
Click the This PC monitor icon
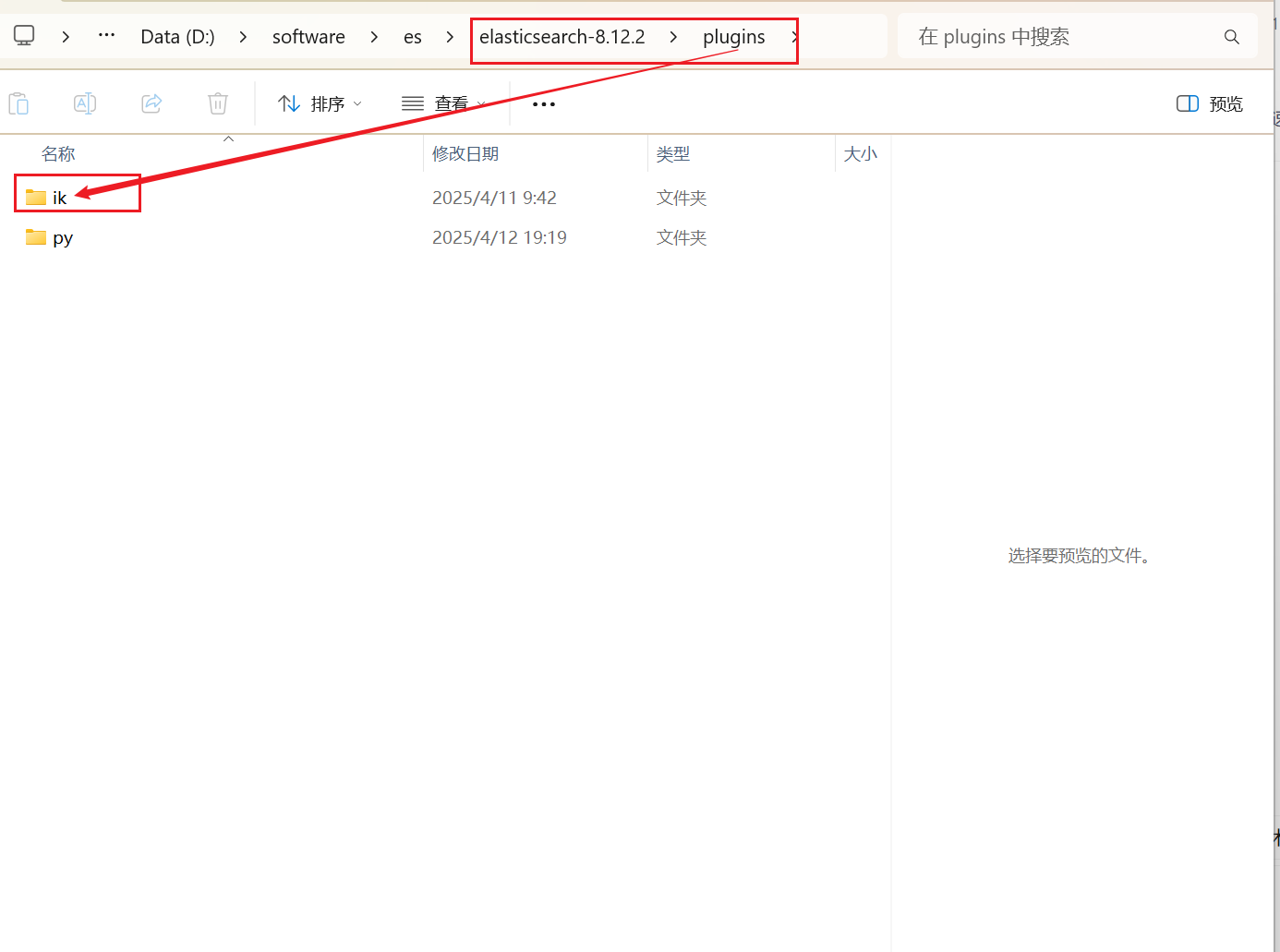point(24,36)
